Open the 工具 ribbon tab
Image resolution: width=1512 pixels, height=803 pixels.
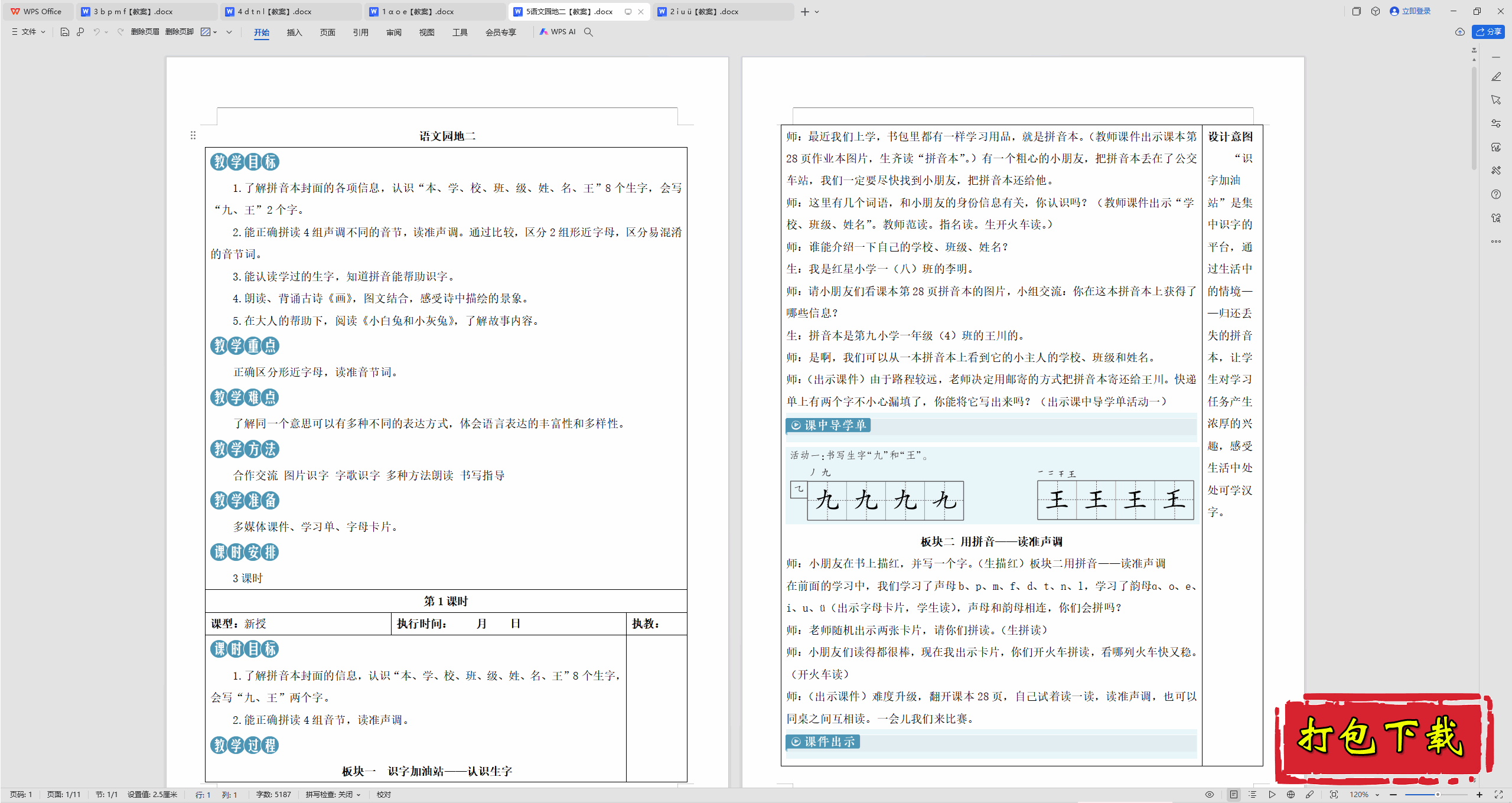(460, 32)
